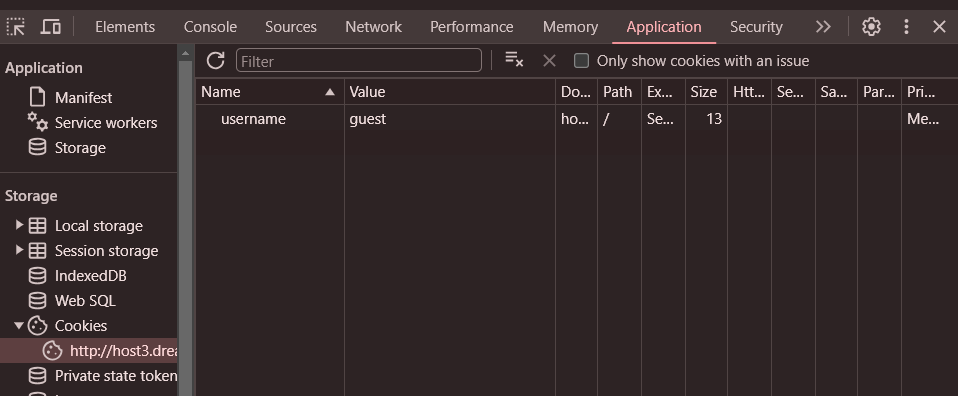Click the clear all cookies icon

coord(514,59)
